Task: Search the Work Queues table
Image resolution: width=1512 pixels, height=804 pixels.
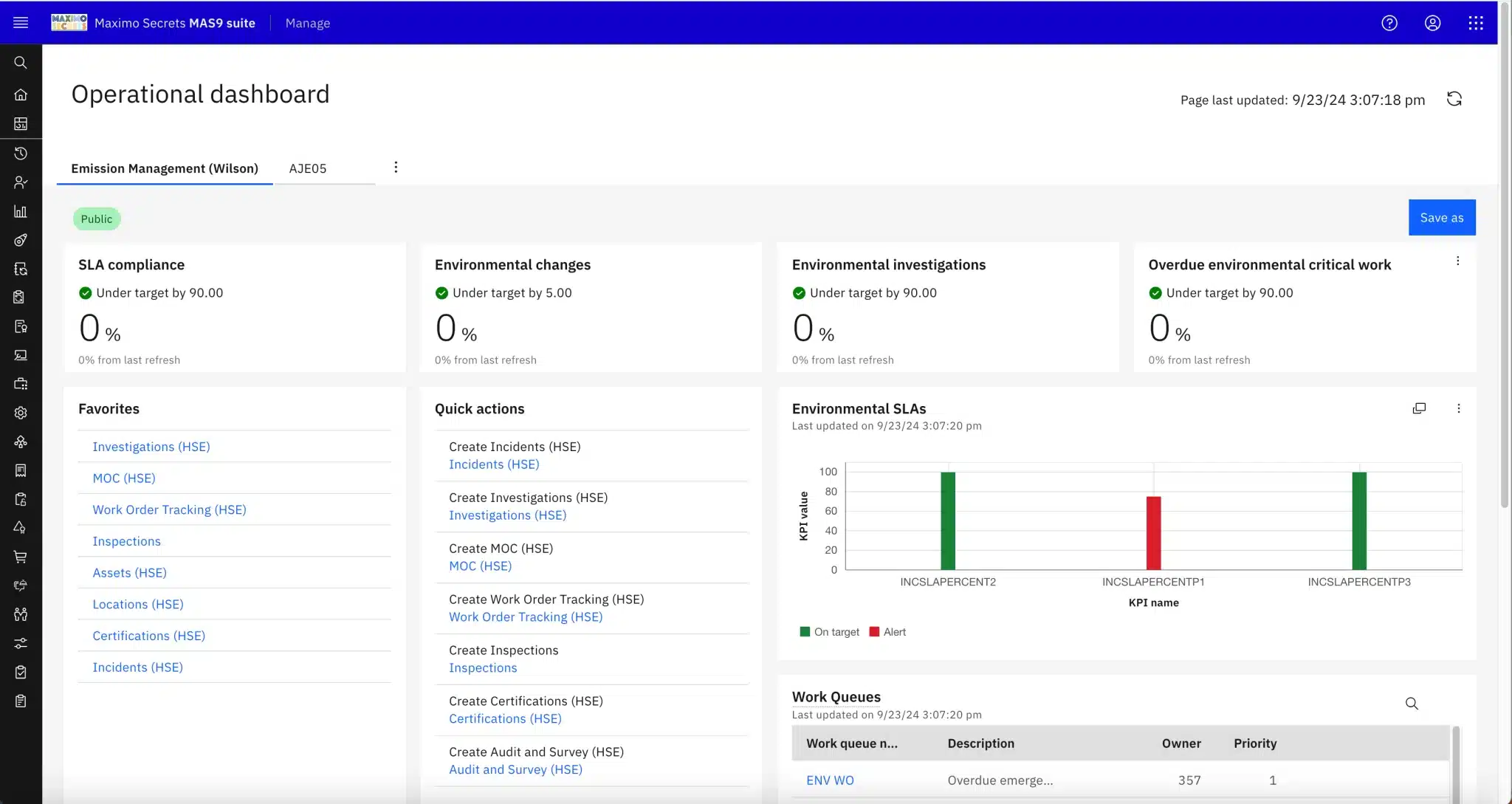Action: coord(1412,704)
